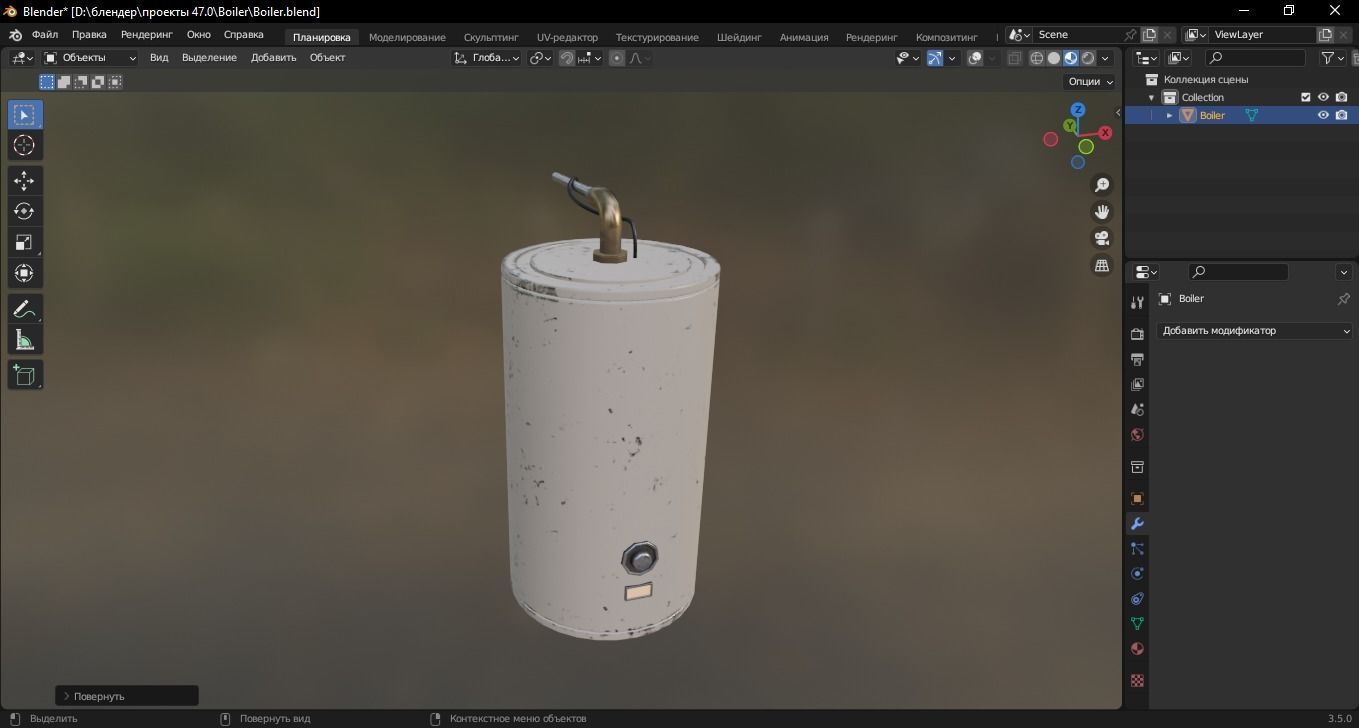Viewport: 1359px width, 728px height.
Task: Select the Move tool
Action: pos(24,180)
